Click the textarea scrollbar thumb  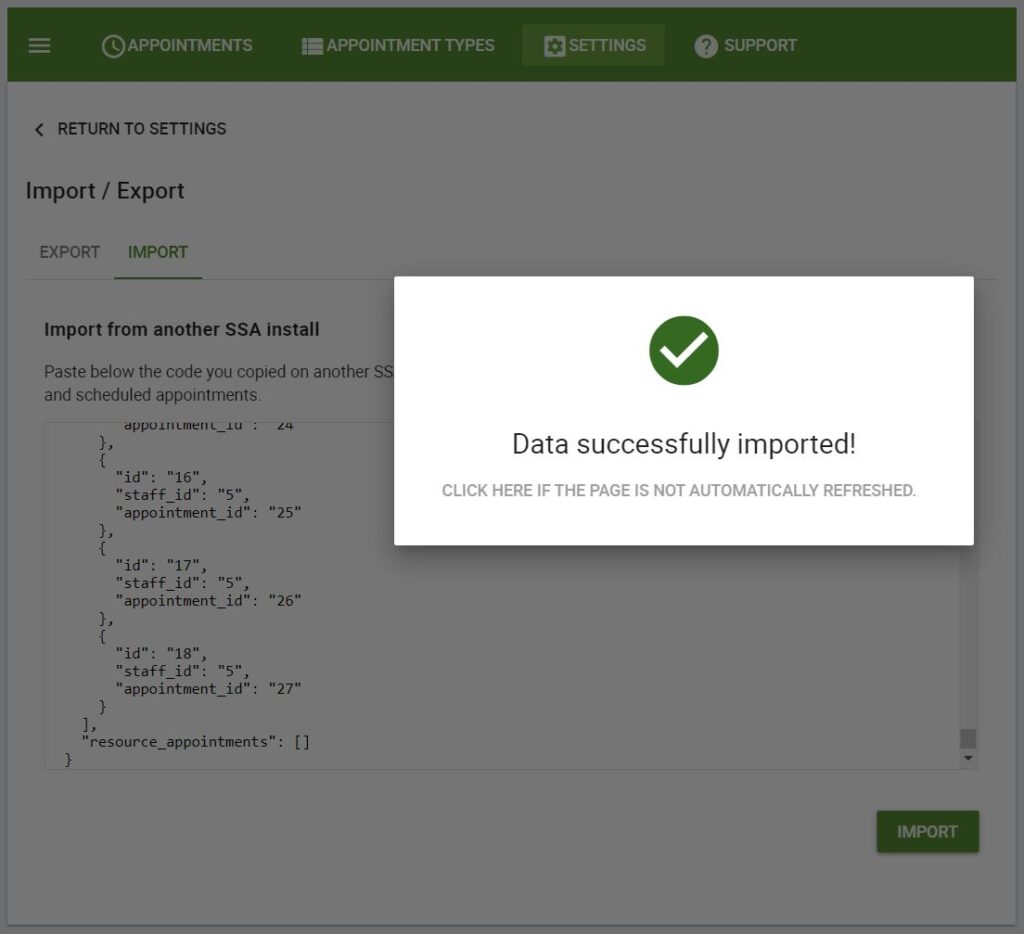tap(968, 738)
